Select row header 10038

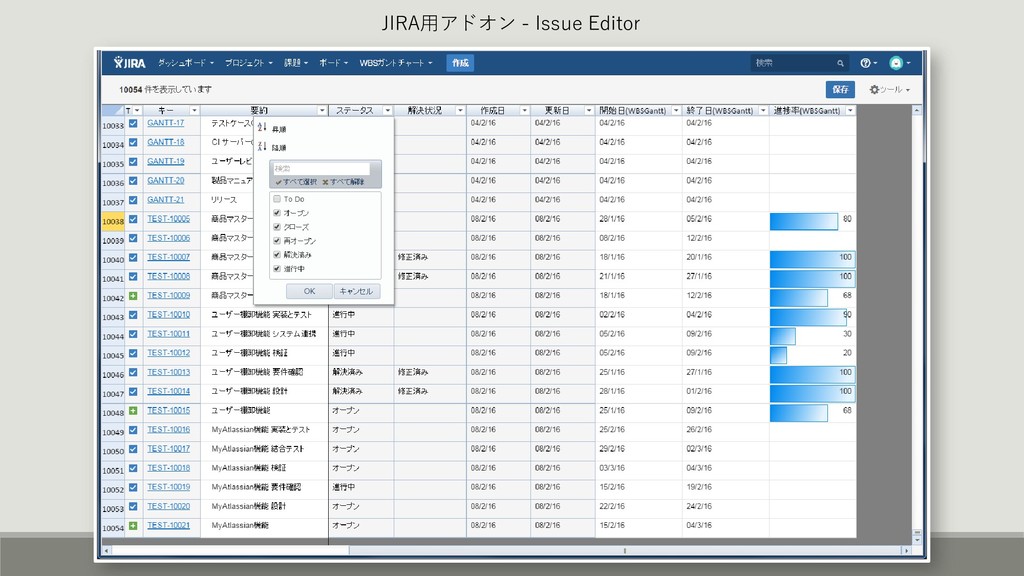pos(113,221)
